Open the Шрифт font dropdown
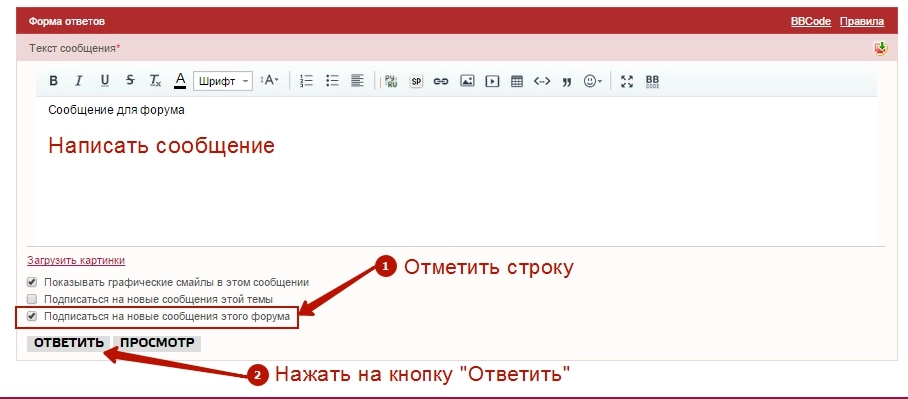This screenshot has height=399, width=908. pyautogui.click(x=223, y=81)
